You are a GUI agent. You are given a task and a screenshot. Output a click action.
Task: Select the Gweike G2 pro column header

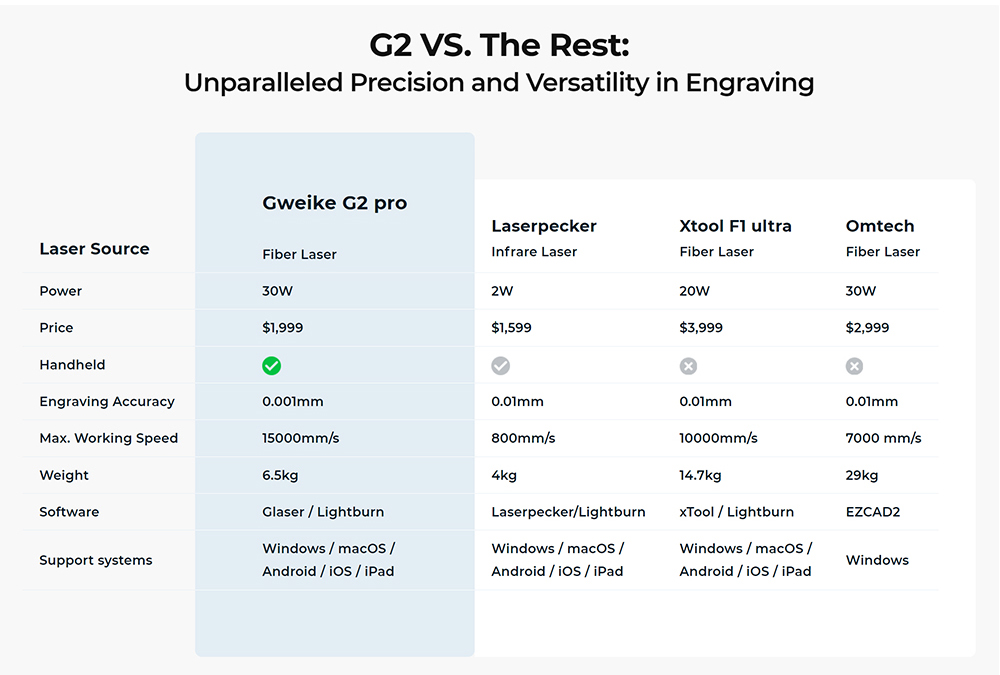[x=334, y=203]
